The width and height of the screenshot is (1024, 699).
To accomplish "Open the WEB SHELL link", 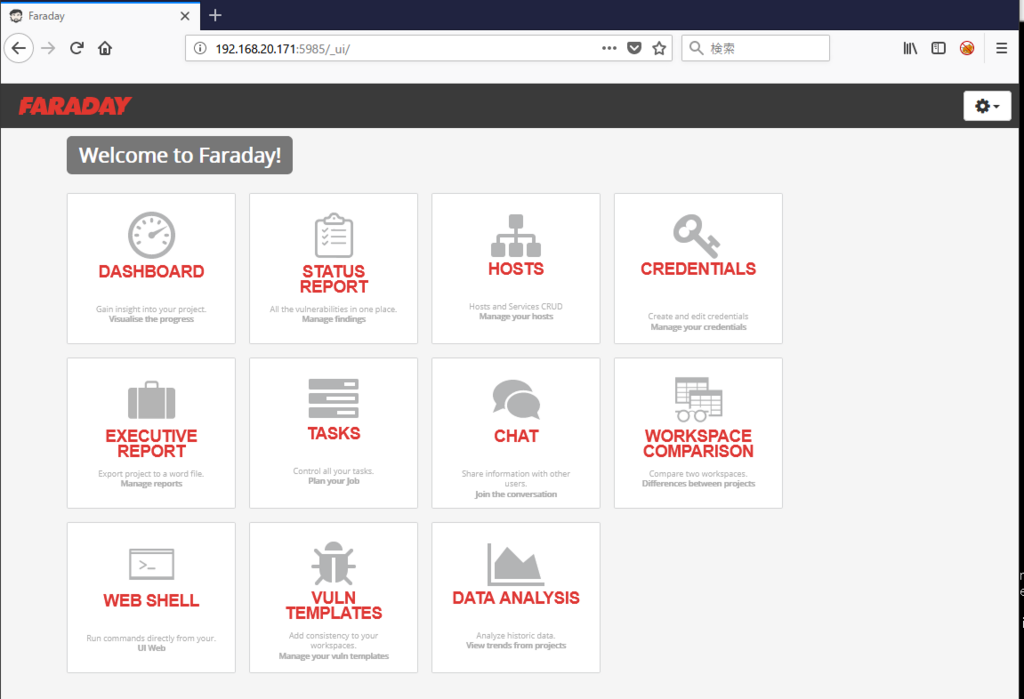I will point(152,601).
